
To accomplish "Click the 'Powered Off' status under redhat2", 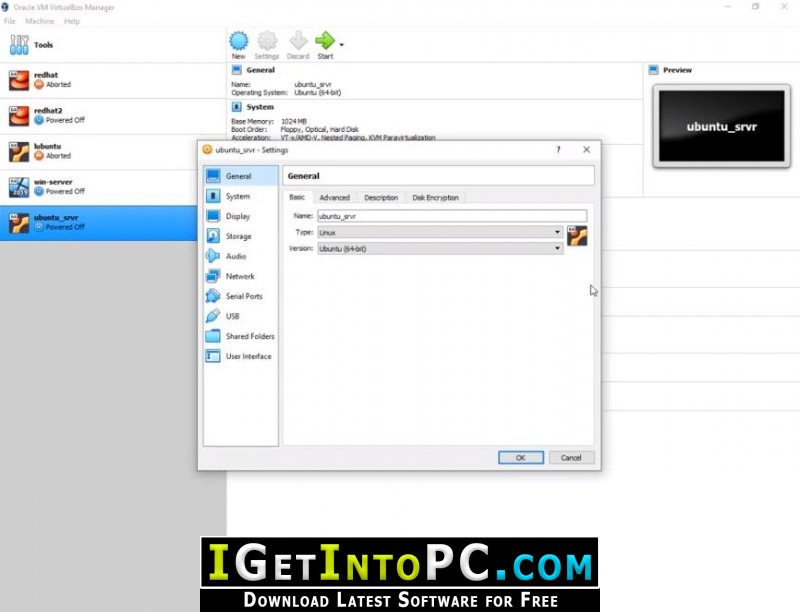I will tap(65, 120).
